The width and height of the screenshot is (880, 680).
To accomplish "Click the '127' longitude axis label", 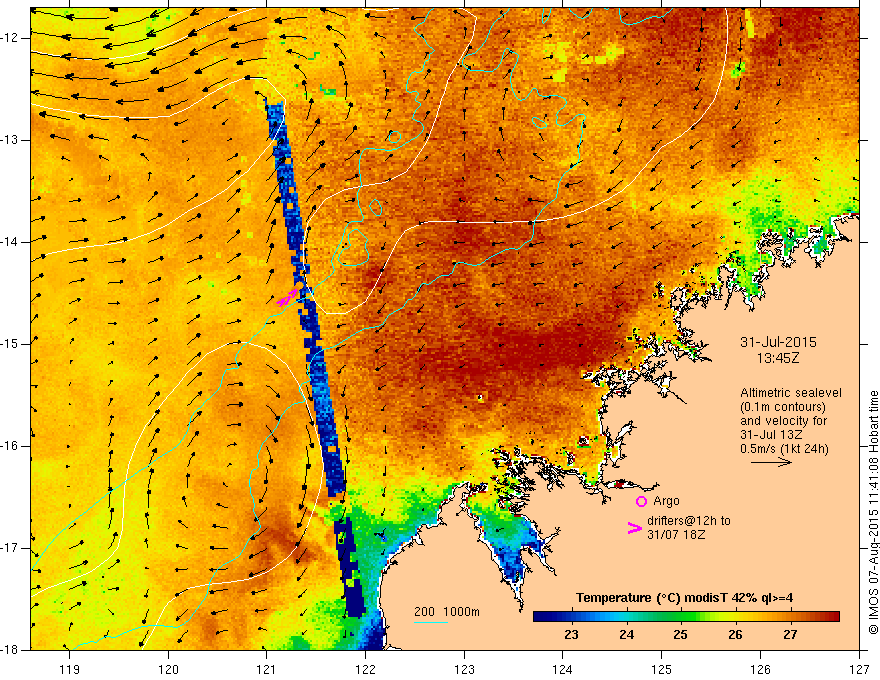I will (x=859, y=669).
